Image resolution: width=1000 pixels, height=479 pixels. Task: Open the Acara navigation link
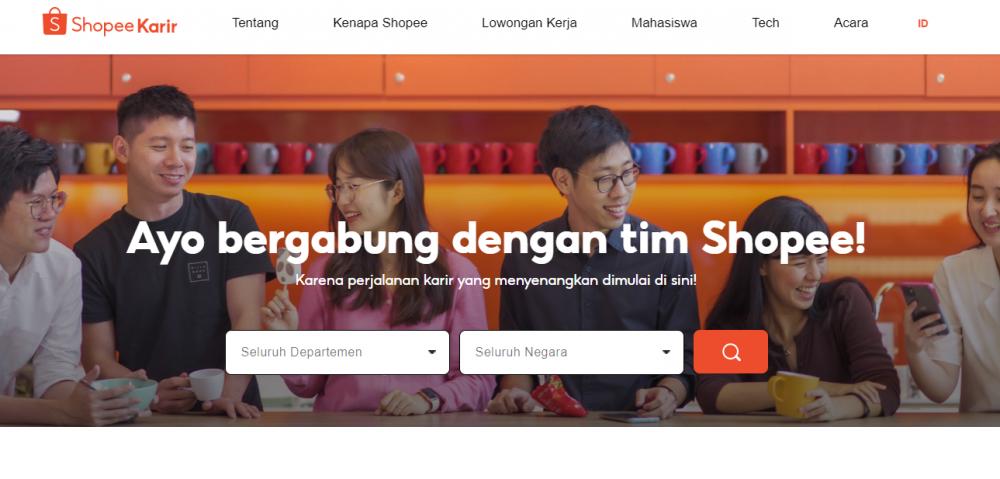point(851,23)
